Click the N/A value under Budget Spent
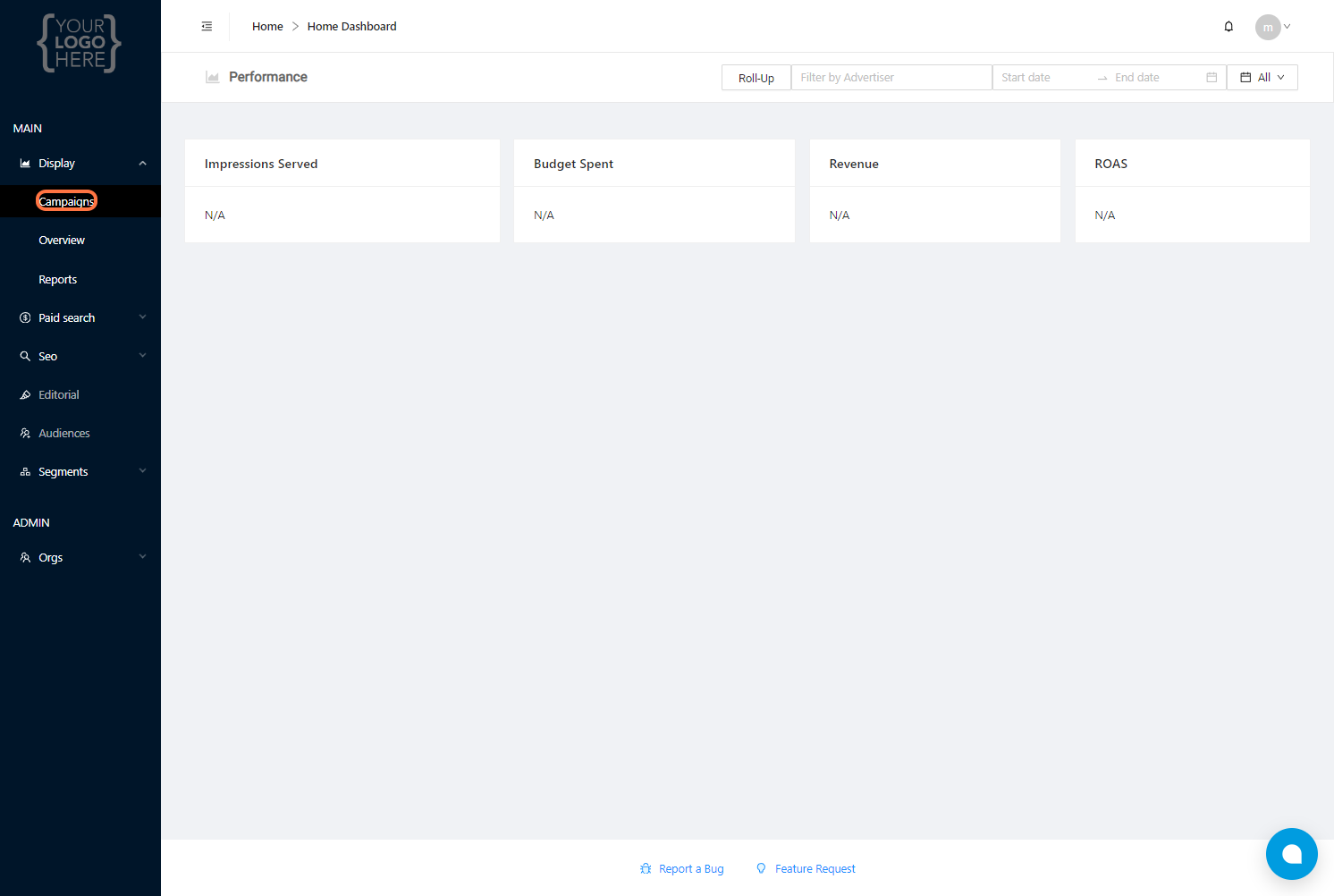The width and height of the screenshot is (1334, 896). tap(545, 216)
